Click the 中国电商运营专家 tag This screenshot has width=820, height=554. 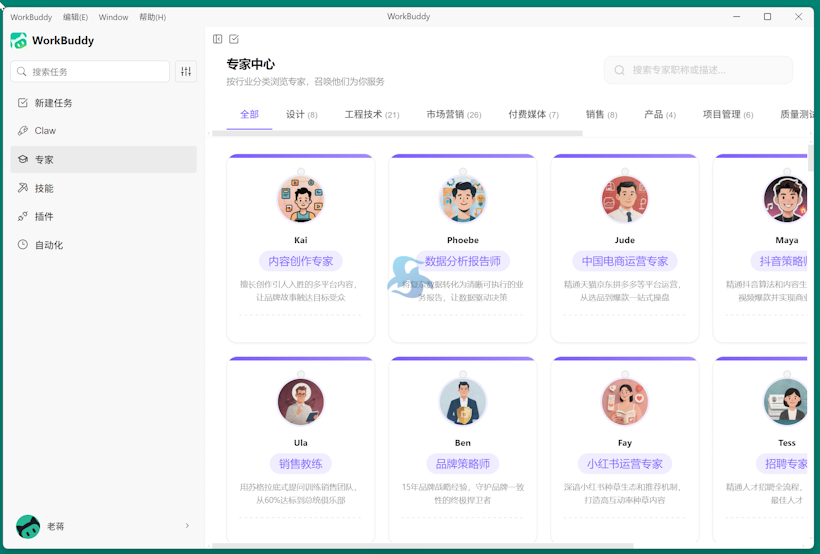(x=625, y=261)
